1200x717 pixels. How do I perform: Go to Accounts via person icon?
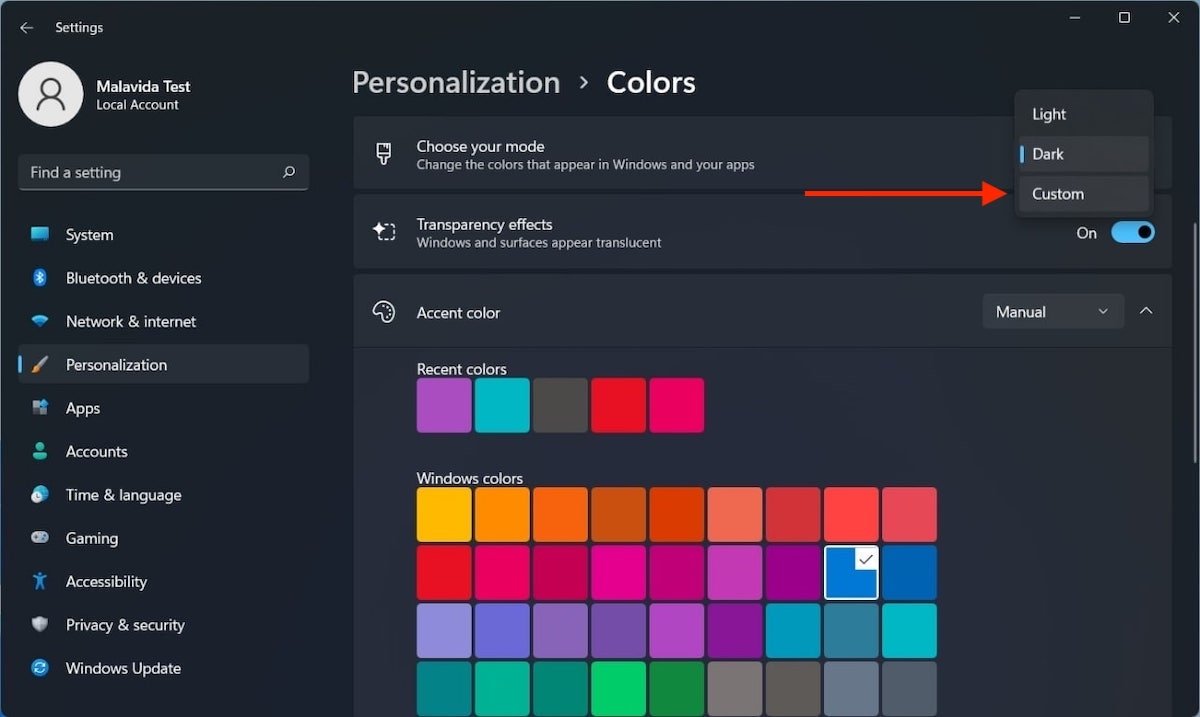click(x=40, y=451)
